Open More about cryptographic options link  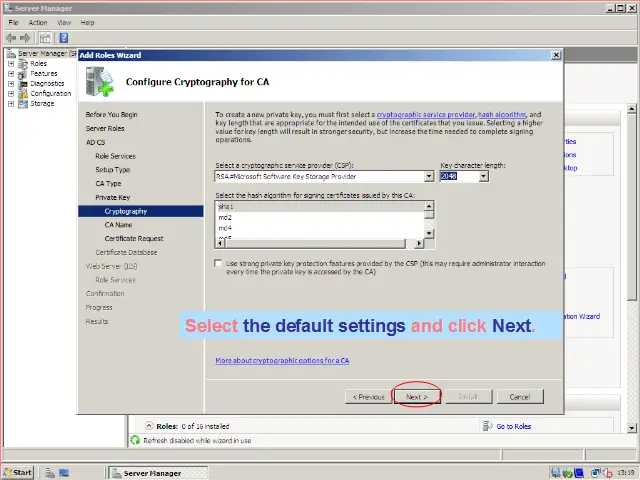click(282, 361)
